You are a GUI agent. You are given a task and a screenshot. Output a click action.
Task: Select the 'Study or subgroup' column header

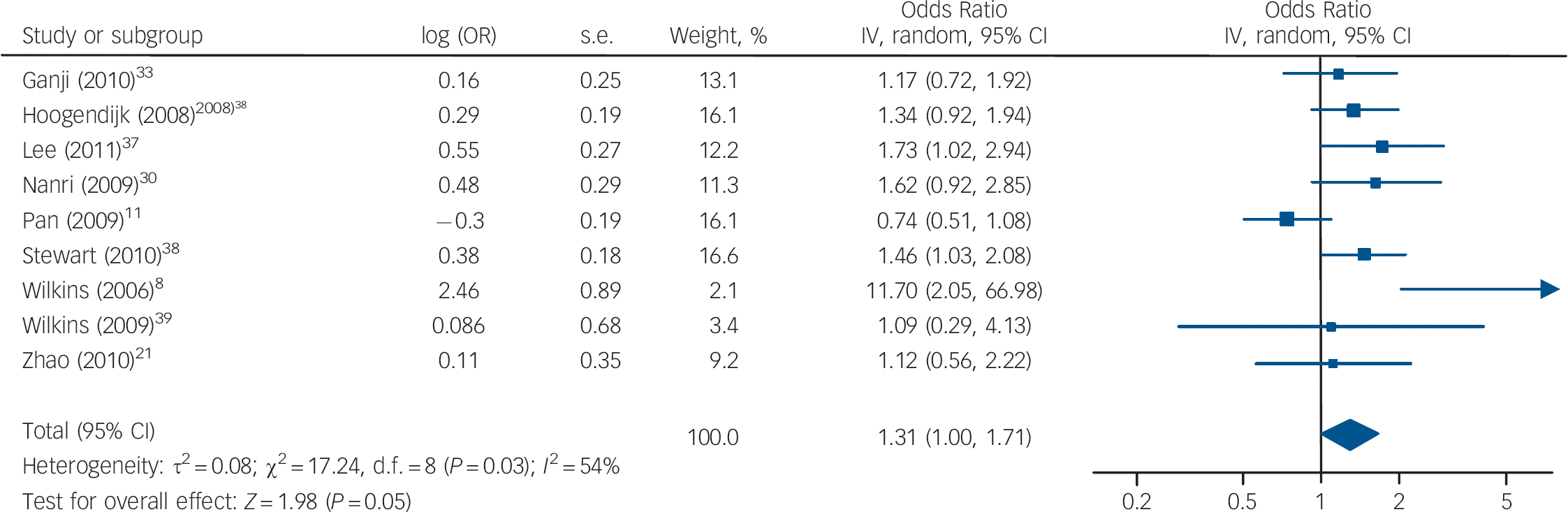[x=112, y=36]
